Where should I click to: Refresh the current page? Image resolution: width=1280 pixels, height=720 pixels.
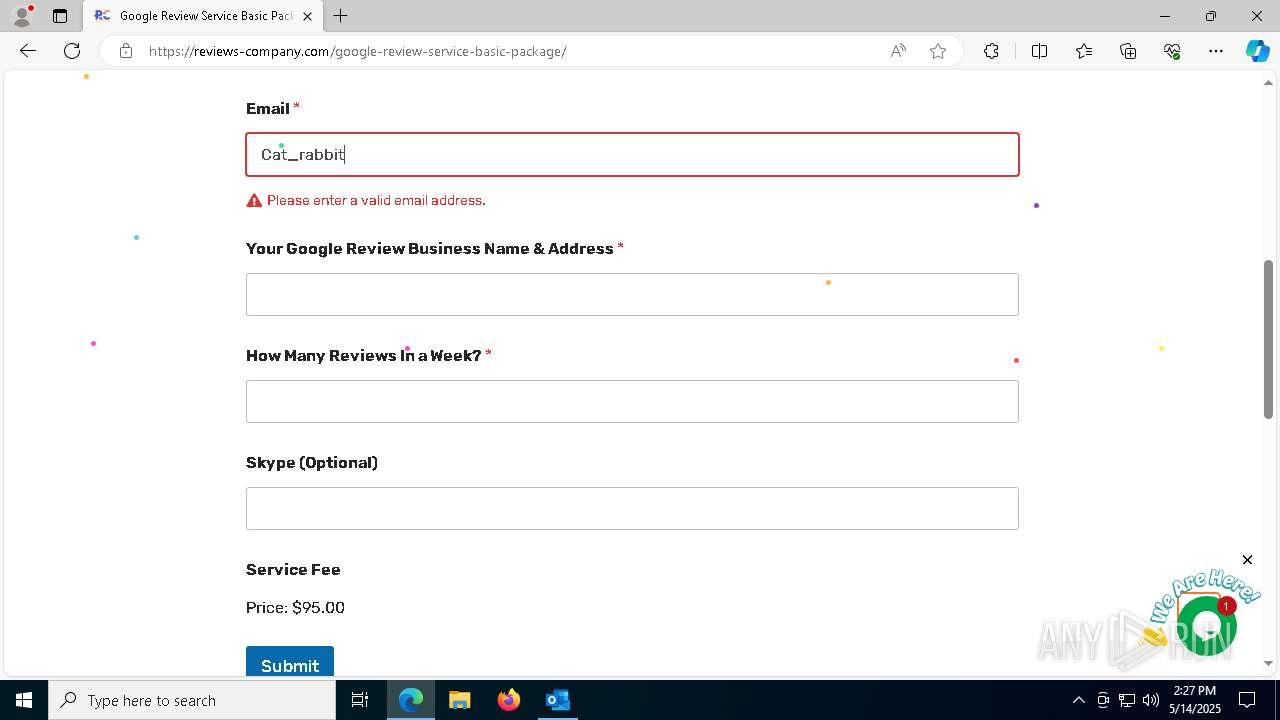(x=72, y=51)
